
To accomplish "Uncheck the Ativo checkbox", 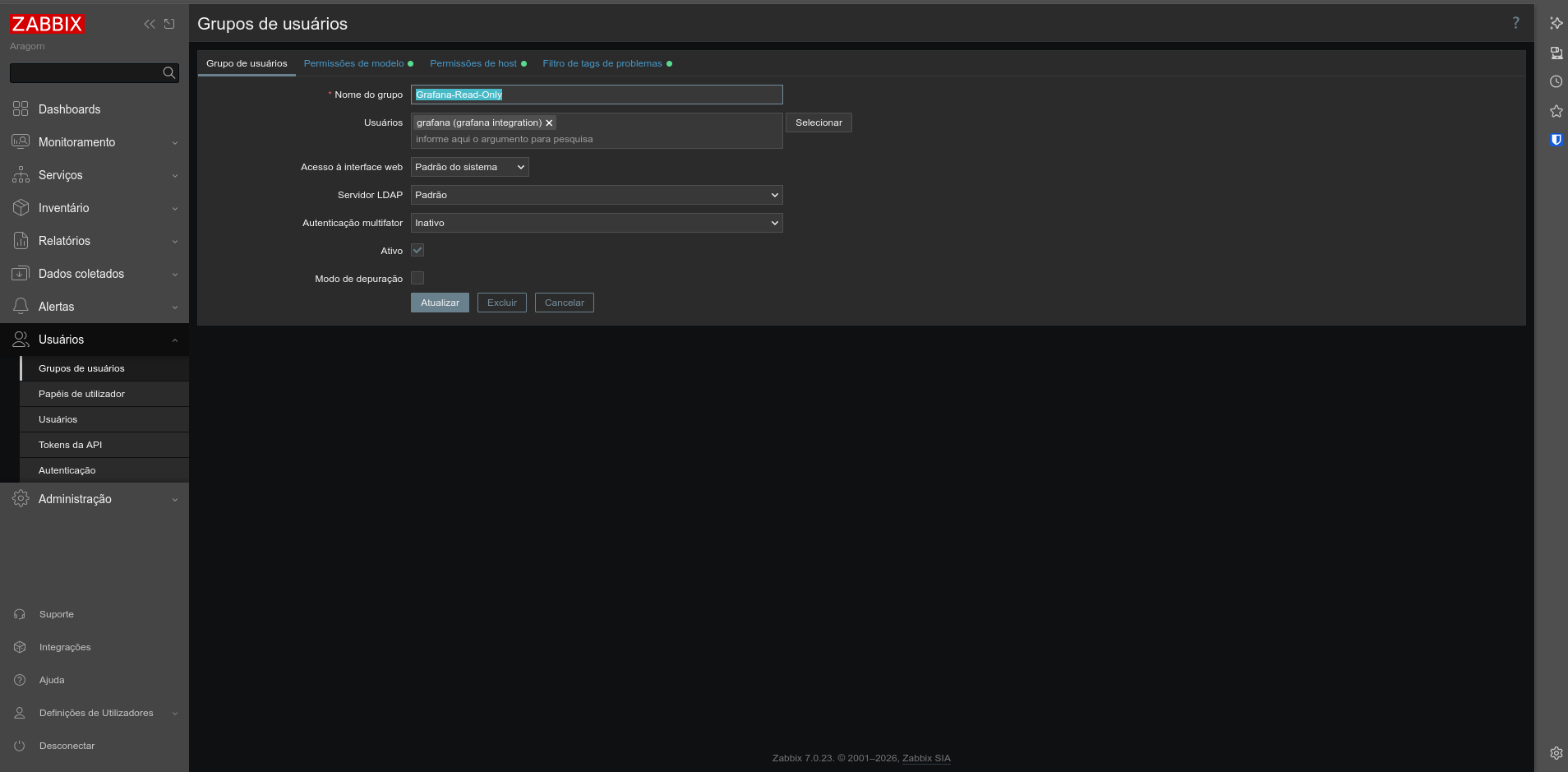I will click(418, 250).
